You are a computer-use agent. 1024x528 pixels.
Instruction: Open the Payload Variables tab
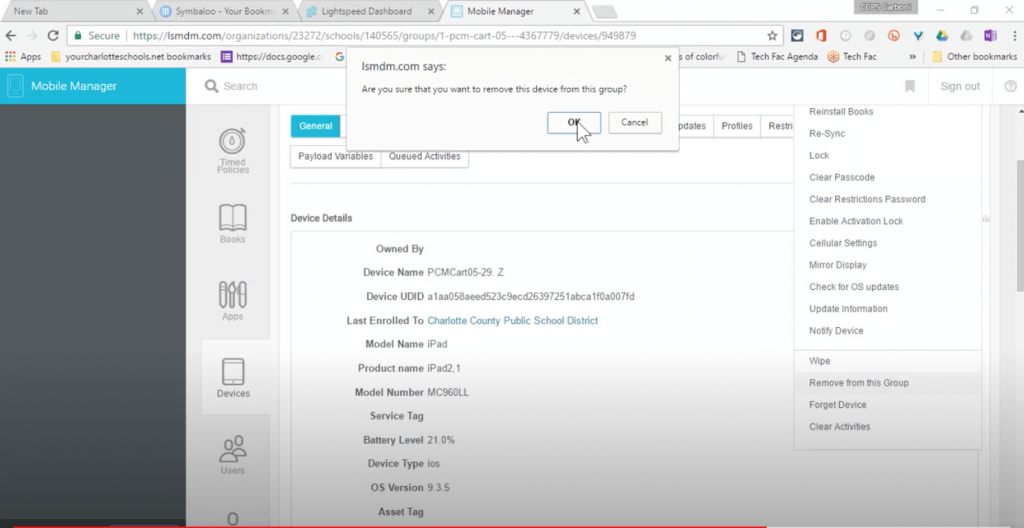point(336,156)
